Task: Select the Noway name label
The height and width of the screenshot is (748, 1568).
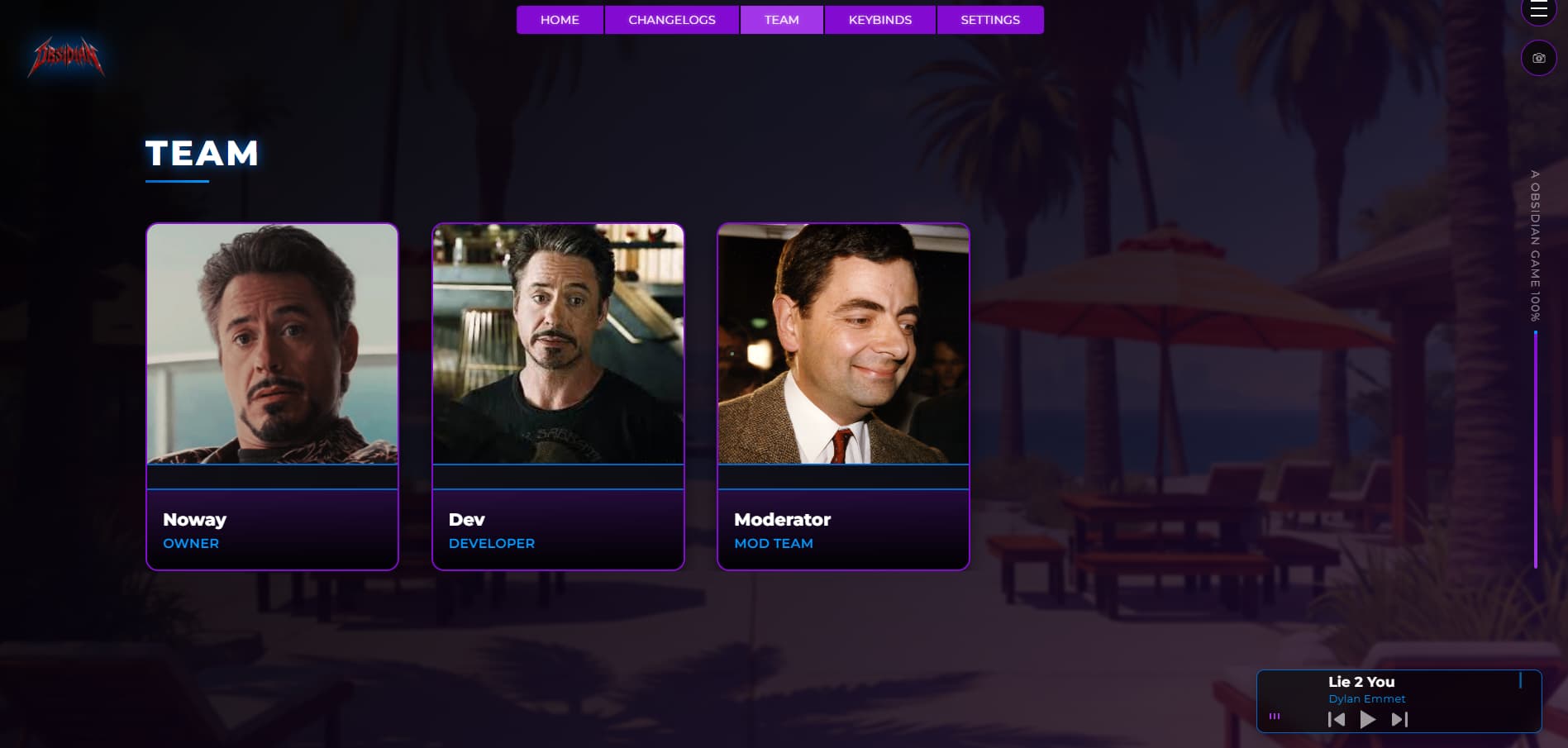Action: [x=194, y=520]
